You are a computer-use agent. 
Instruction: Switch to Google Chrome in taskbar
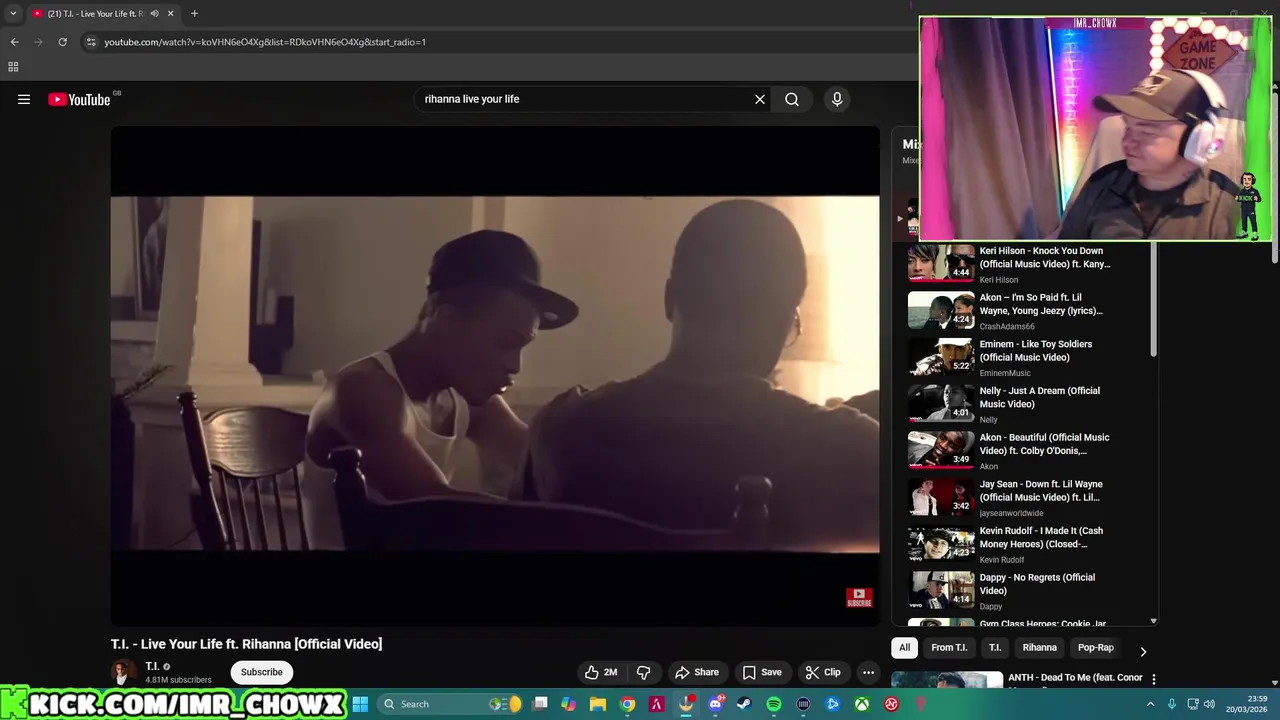pyautogui.click(x=627, y=704)
